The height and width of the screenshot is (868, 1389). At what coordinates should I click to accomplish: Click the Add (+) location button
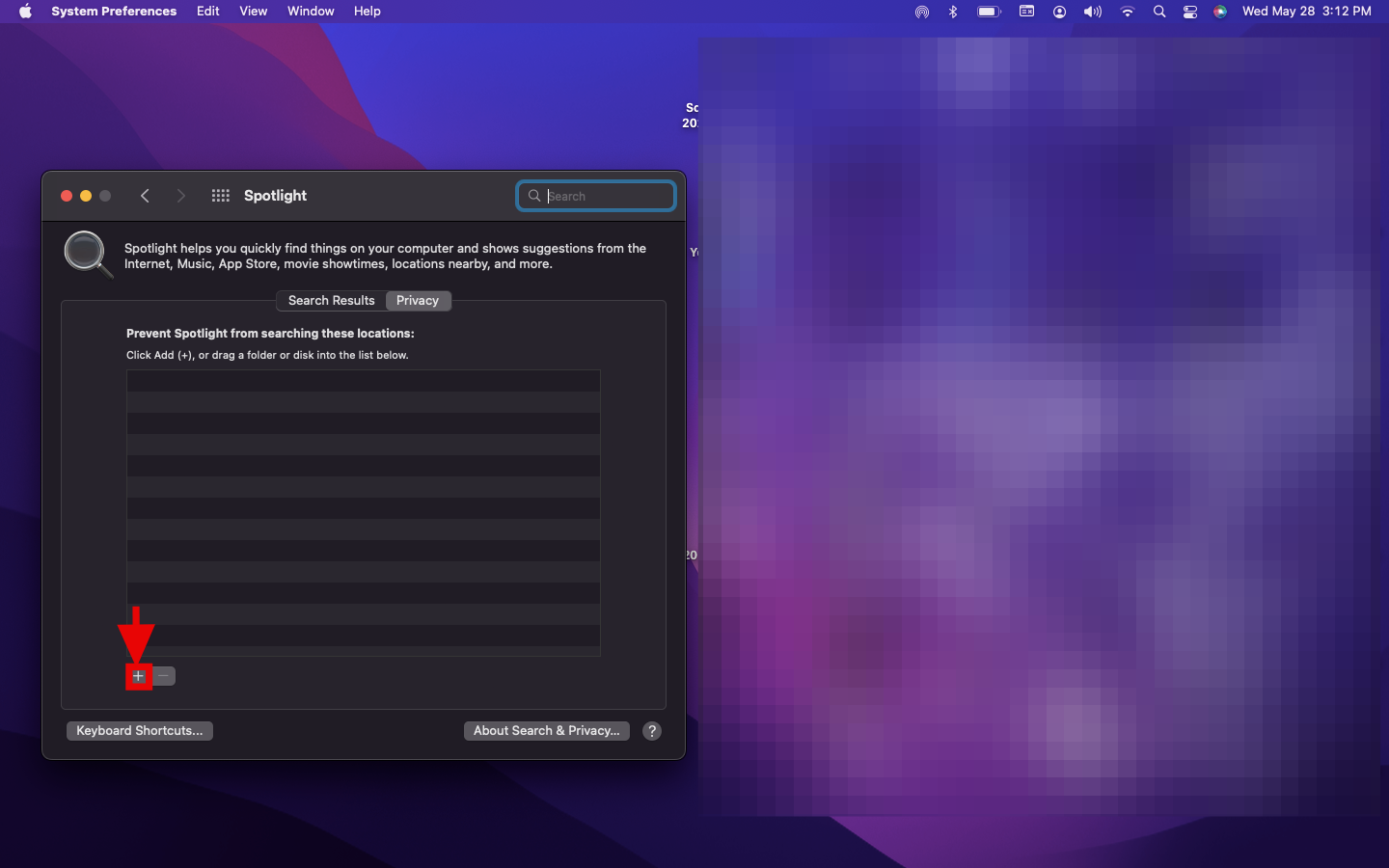[x=138, y=676]
